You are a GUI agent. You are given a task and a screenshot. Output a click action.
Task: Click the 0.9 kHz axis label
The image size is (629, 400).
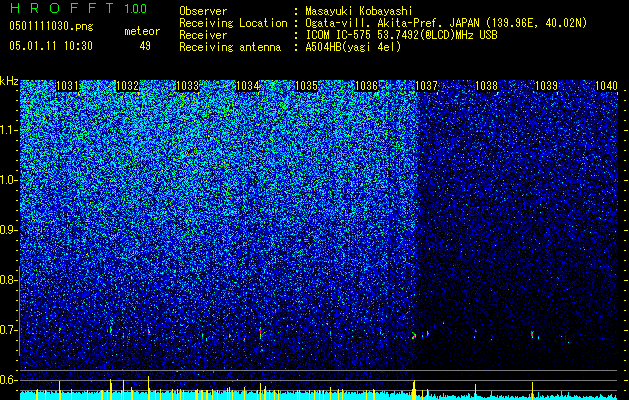pos(8,230)
